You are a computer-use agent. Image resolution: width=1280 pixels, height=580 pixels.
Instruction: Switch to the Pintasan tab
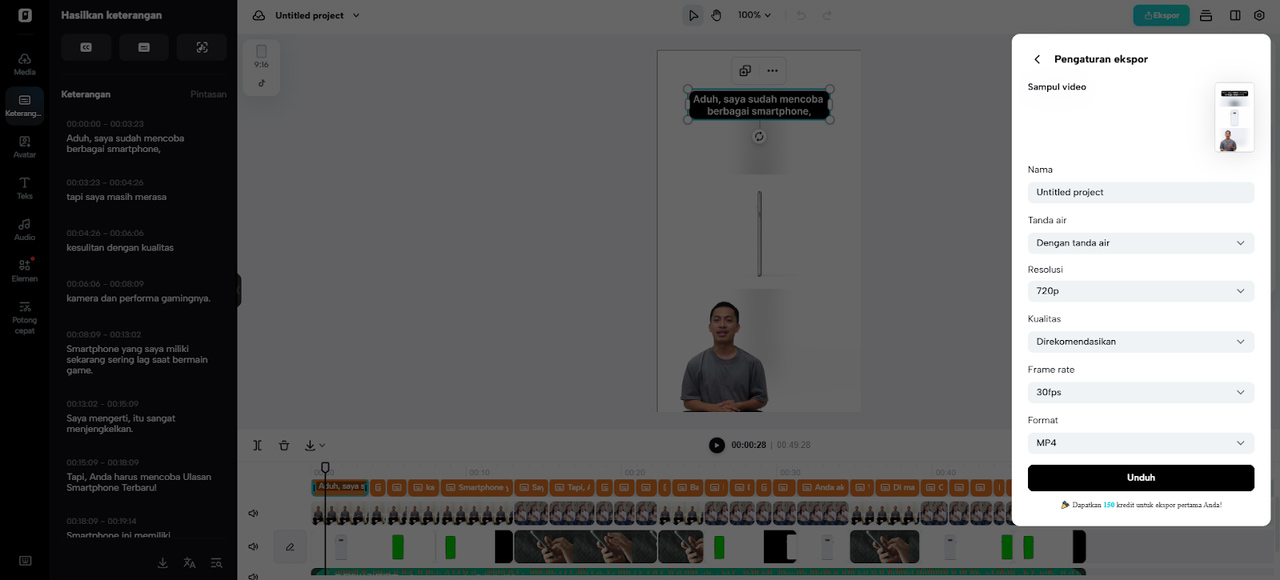[208, 94]
